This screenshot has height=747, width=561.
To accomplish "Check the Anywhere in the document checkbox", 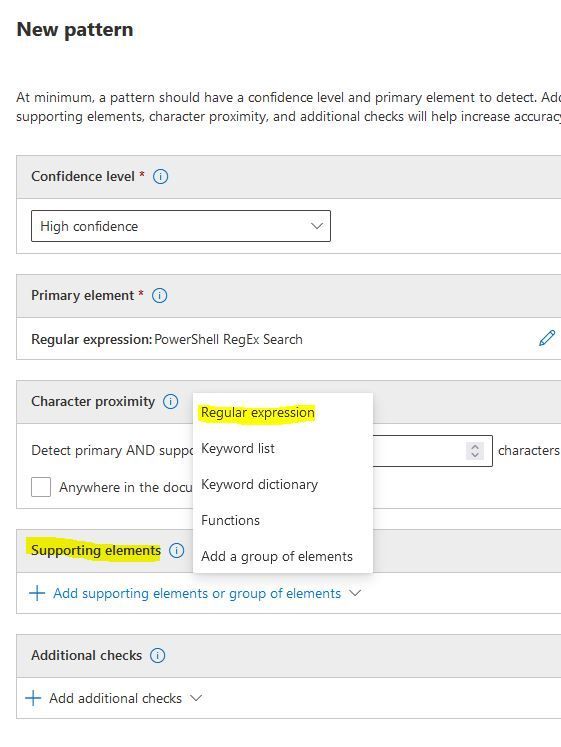I will coord(41,487).
